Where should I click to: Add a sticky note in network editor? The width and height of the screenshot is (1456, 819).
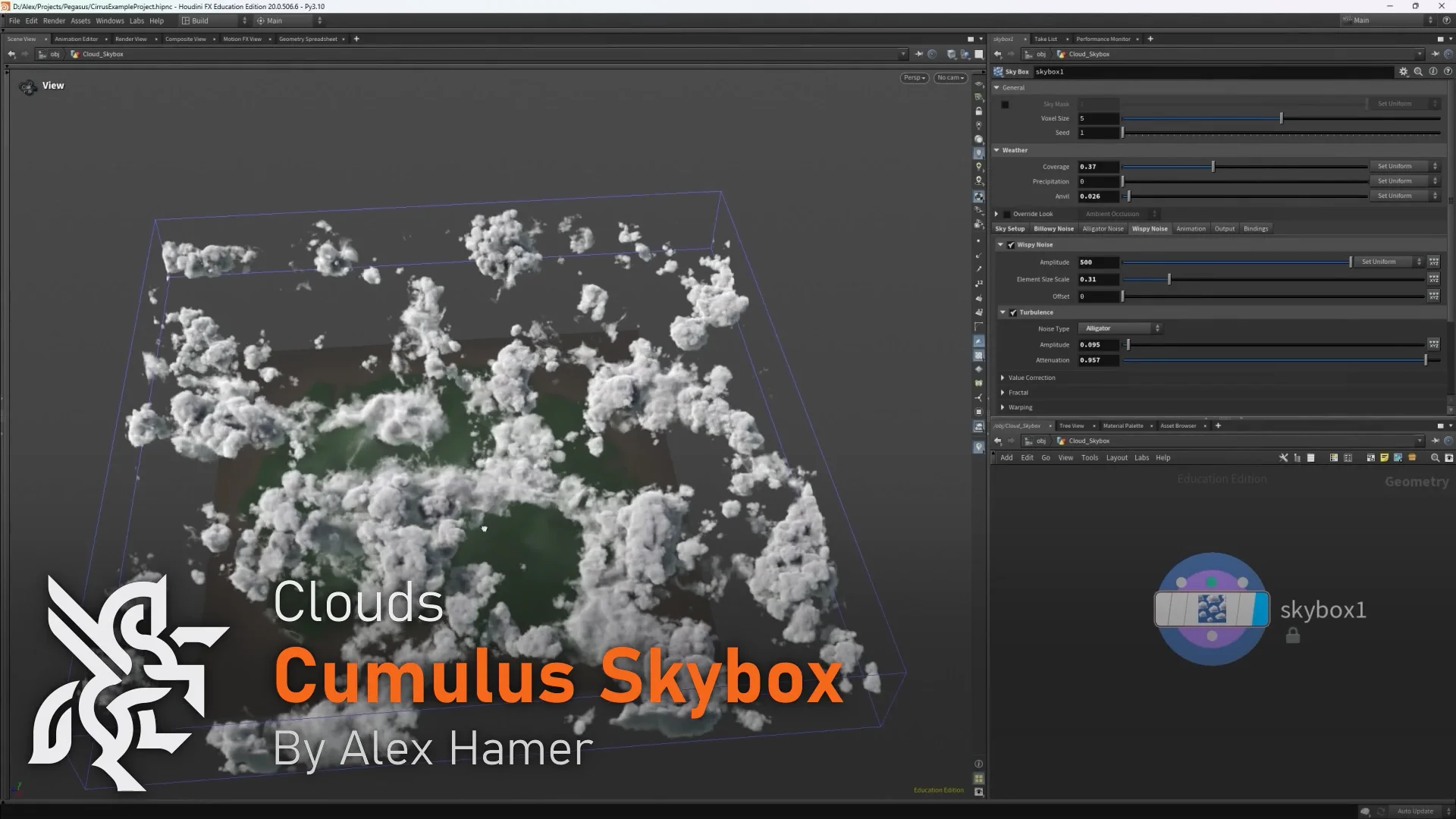[1384, 458]
